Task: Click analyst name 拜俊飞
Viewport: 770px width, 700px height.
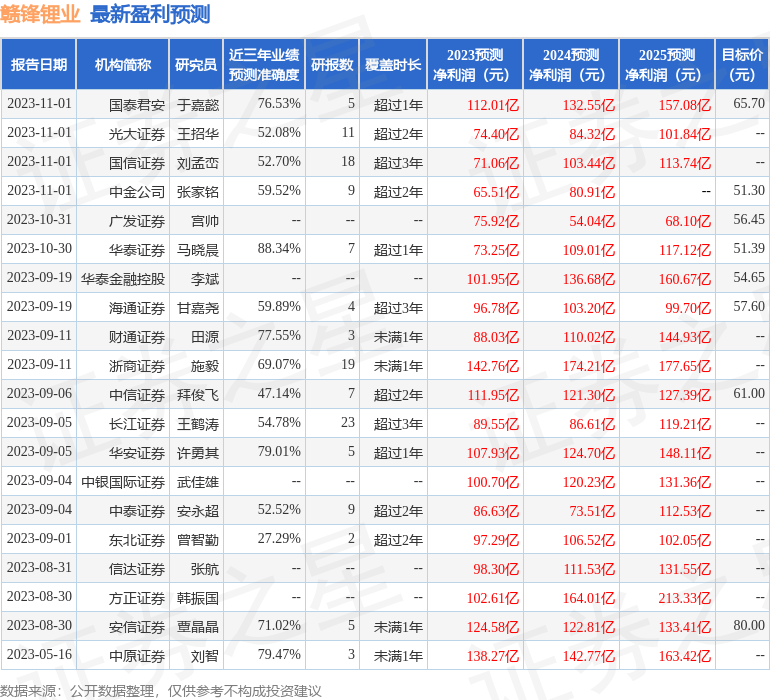Action: coord(198,395)
